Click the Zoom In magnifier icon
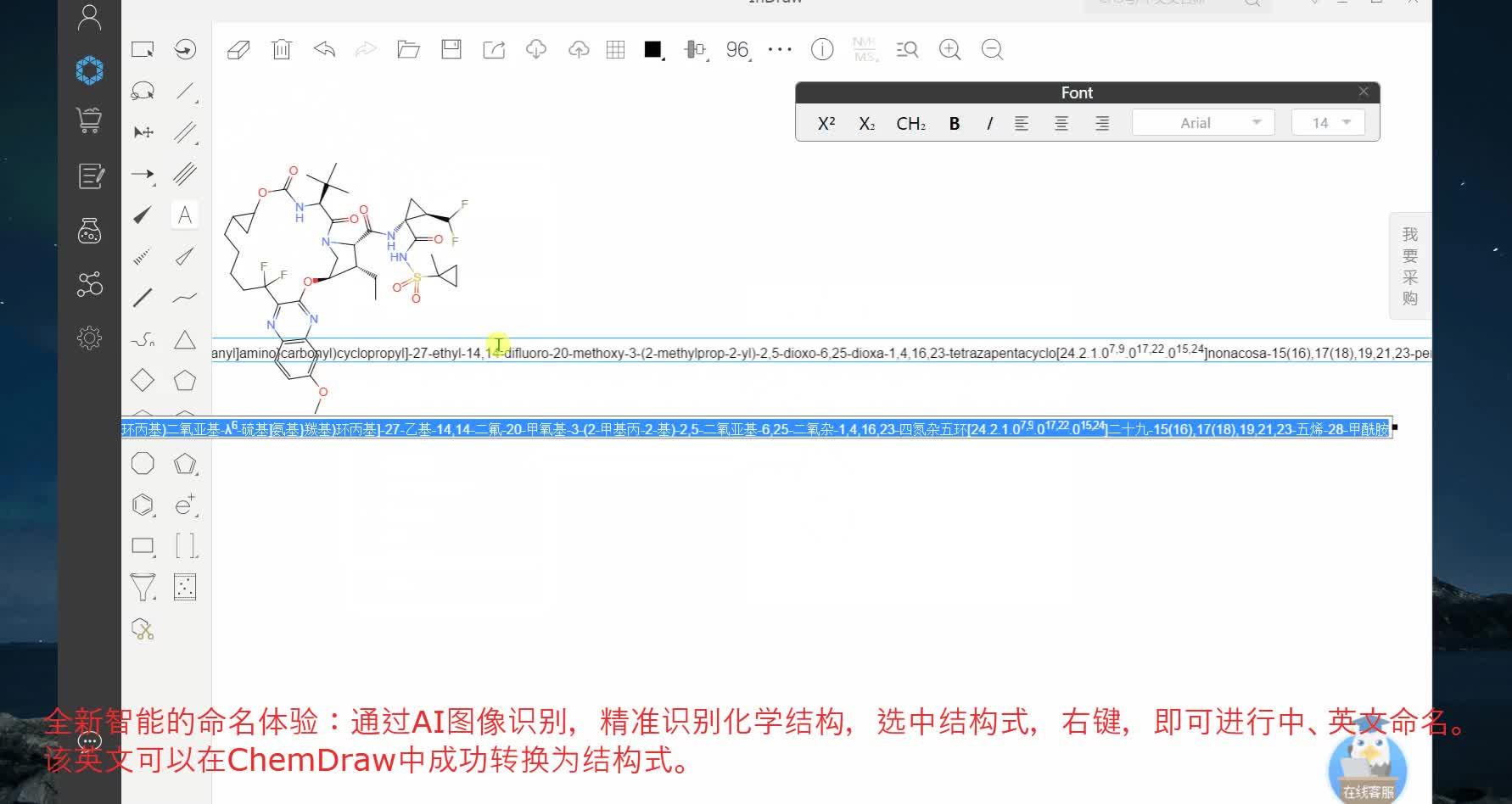 949,49
